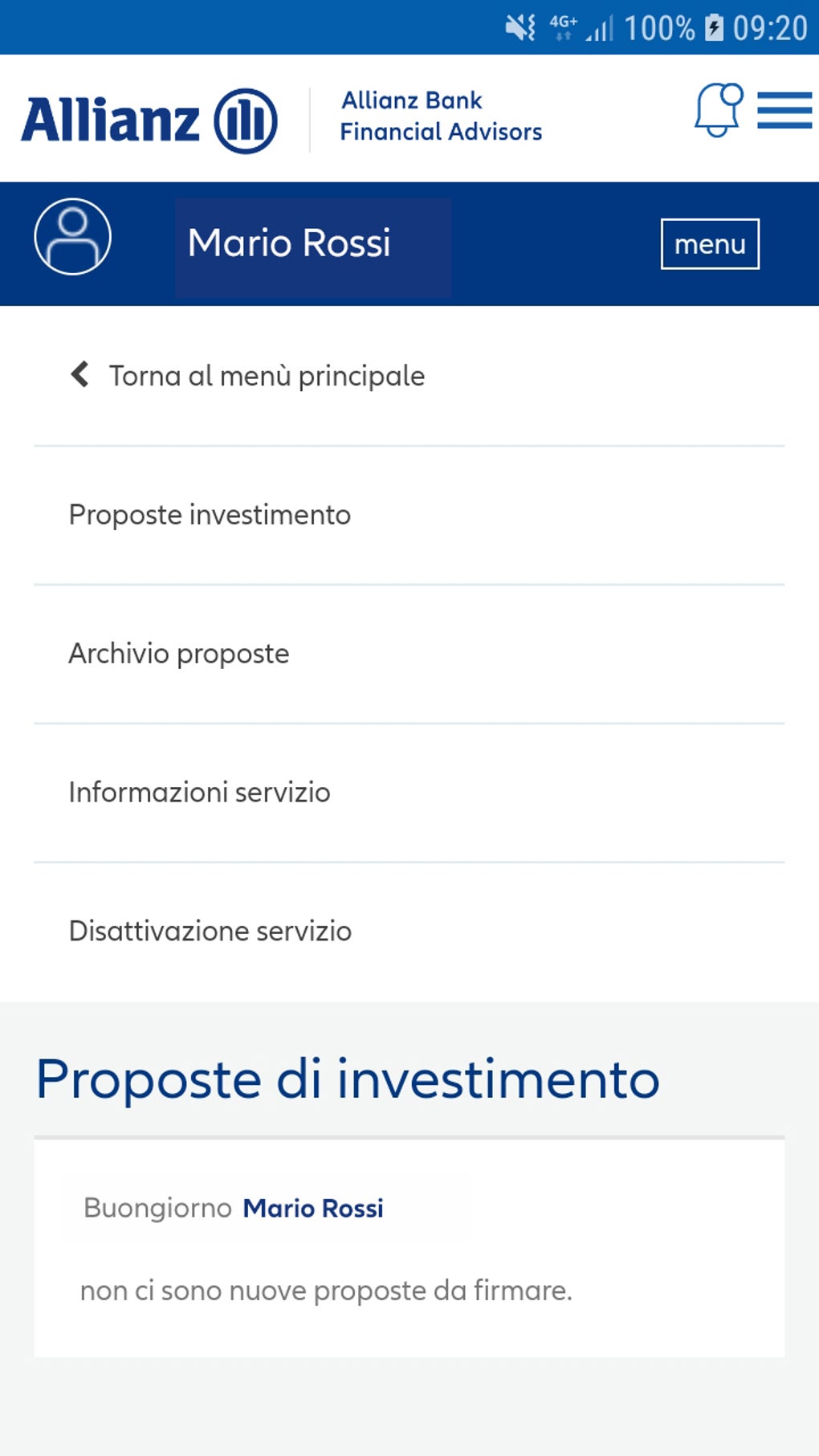
Task: Tap the user profile avatar icon
Action: point(72,237)
